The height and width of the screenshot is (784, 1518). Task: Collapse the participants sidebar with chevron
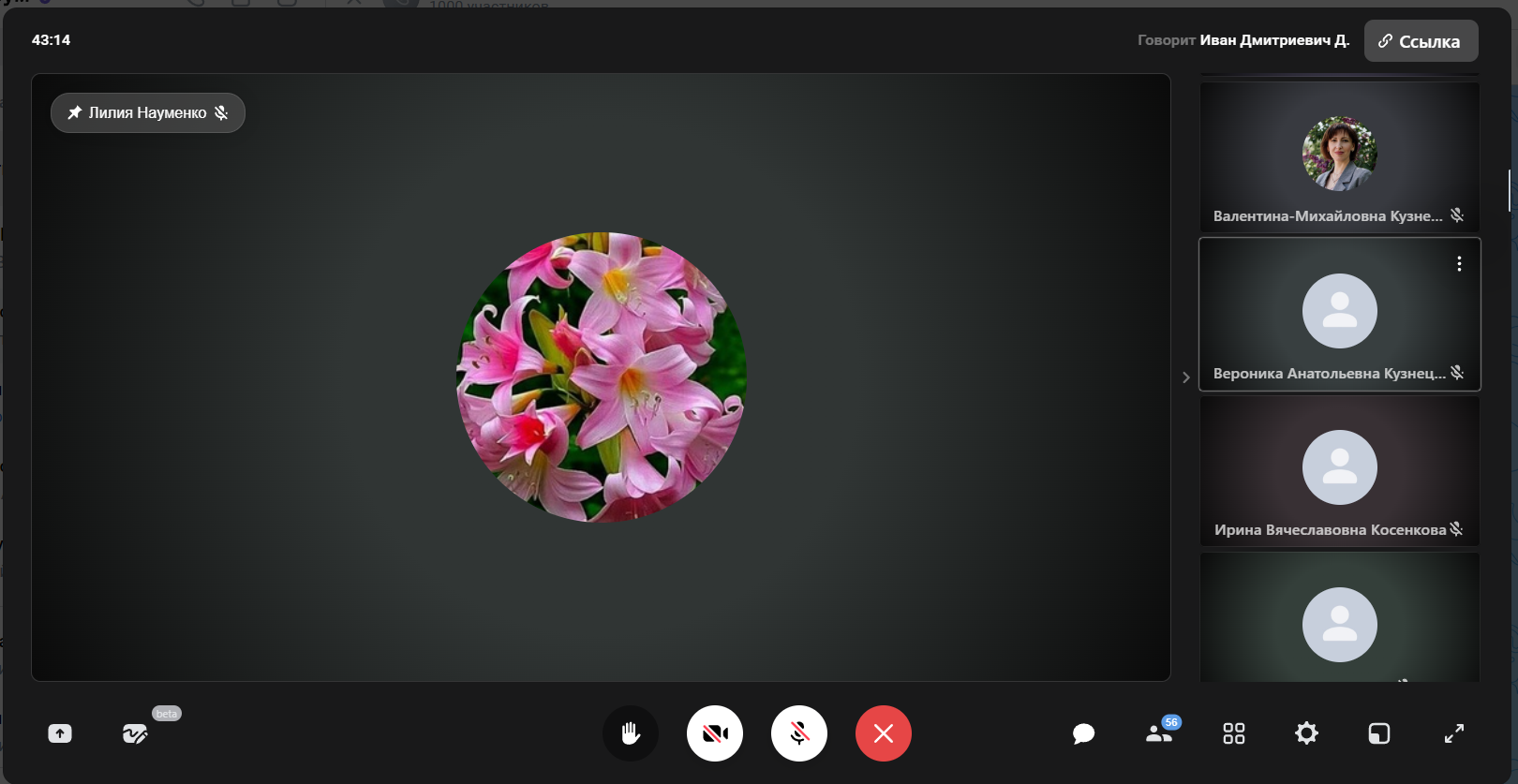click(x=1186, y=377)
